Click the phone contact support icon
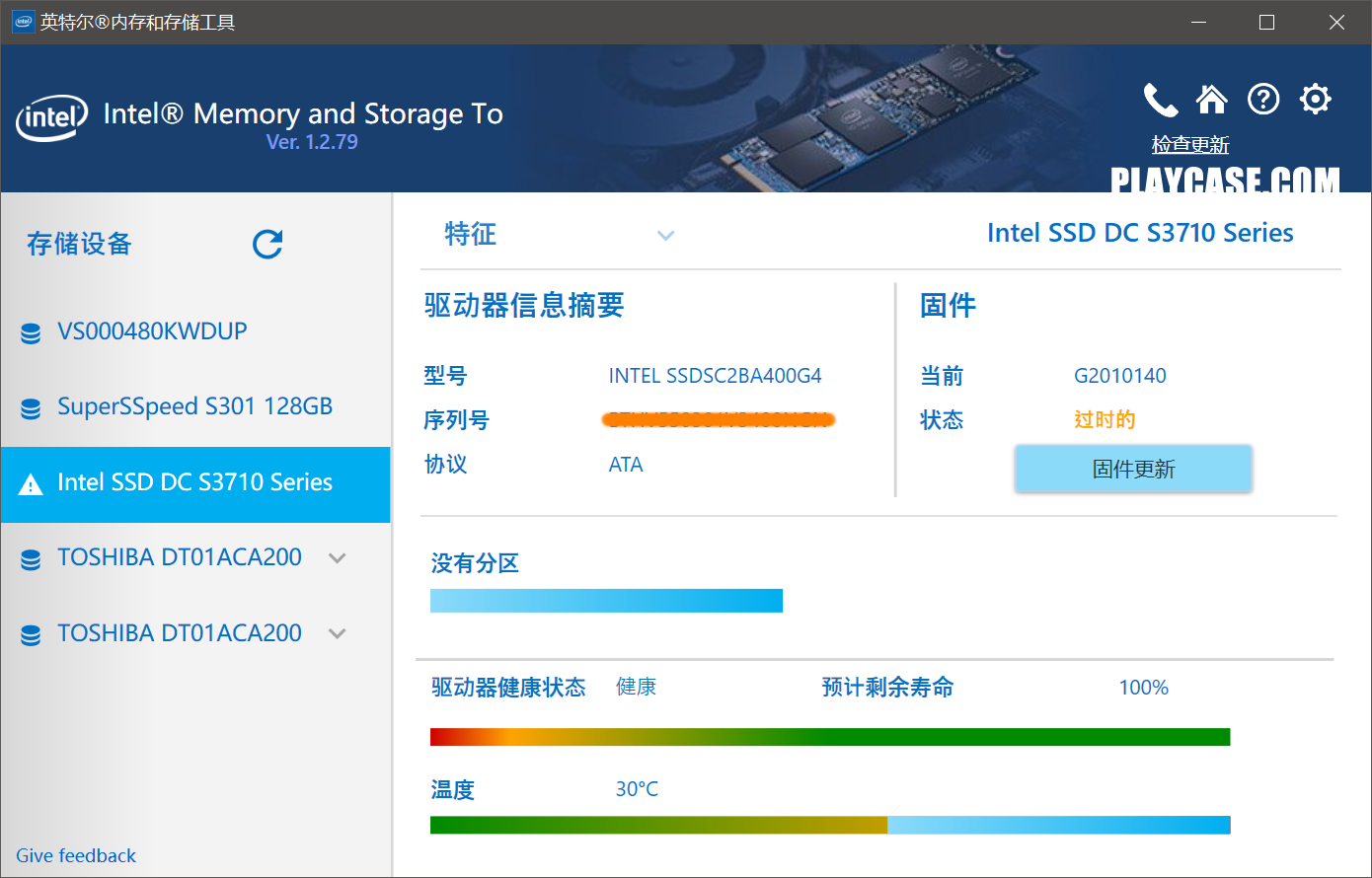The width and height of the screenshot is (1372, 878). click(1161, 100)
